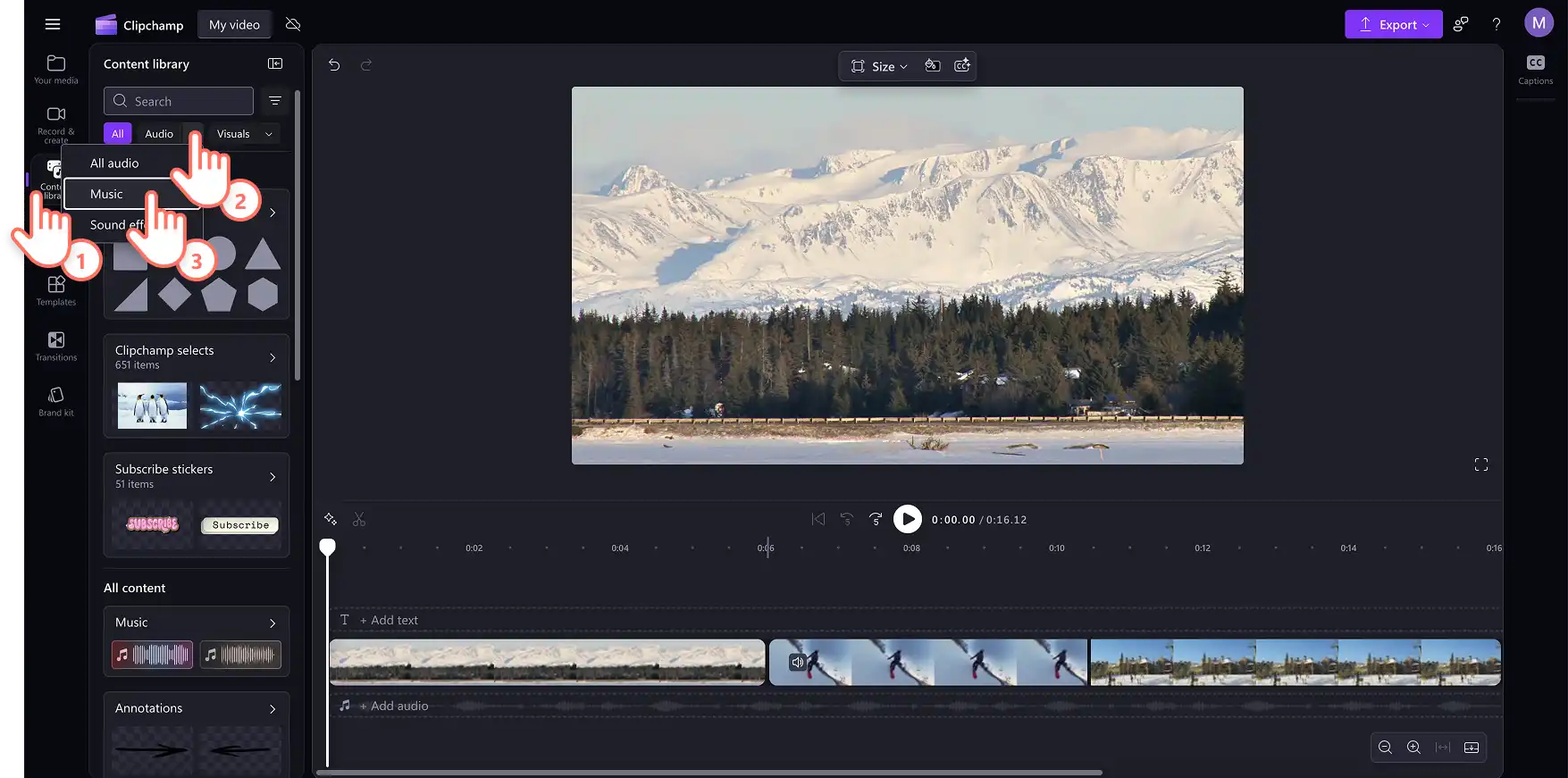Expand the Clipchamp selects collection

click(273, 357)
